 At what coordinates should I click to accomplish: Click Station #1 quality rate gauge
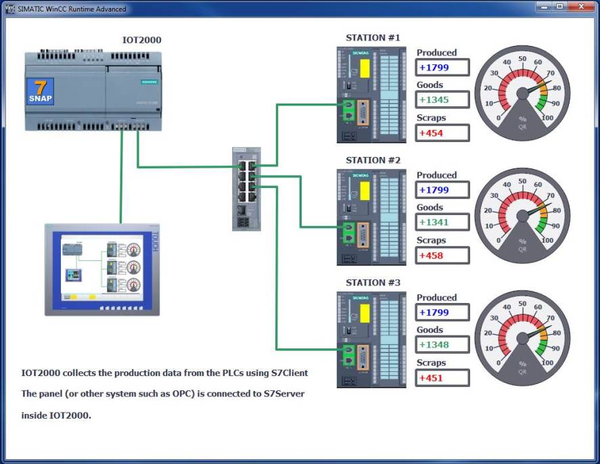coord(522,93)
